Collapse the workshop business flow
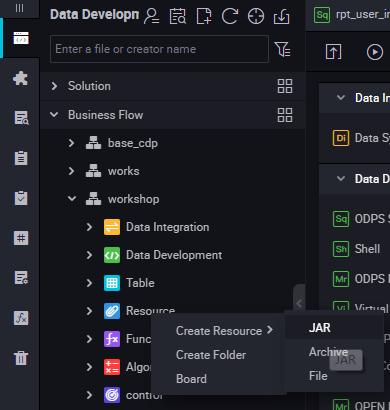Image resolution: width=390 pixels, height=410 pixels. (72, 199)
